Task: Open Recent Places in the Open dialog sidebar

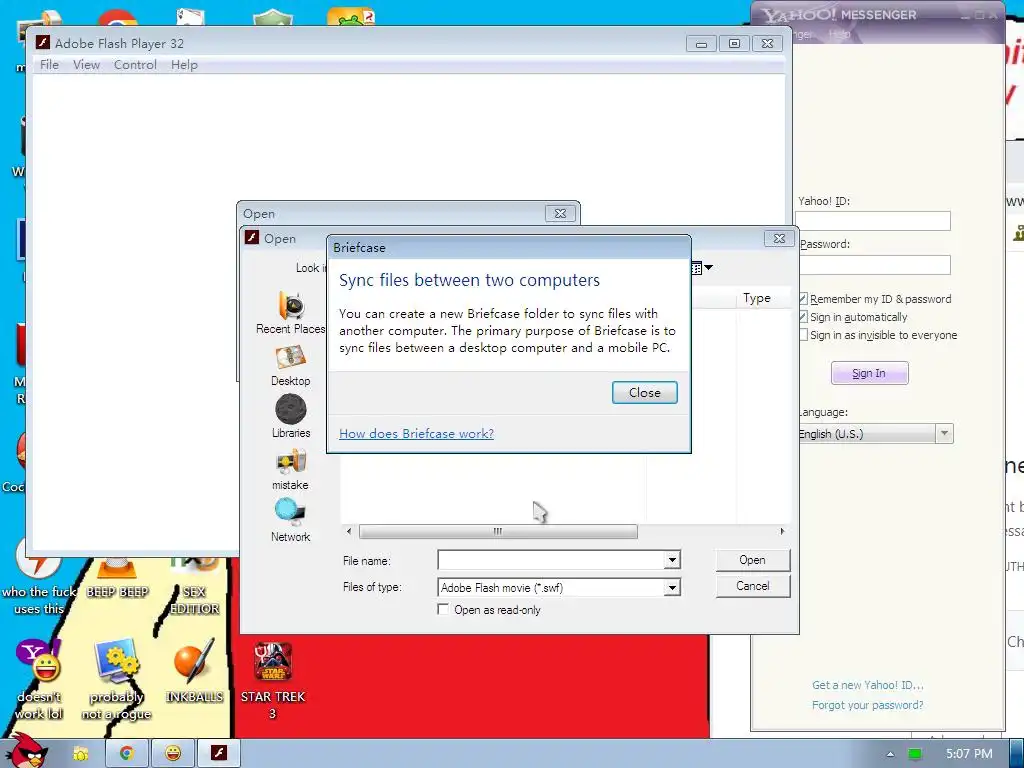Action: click(291, 313)
